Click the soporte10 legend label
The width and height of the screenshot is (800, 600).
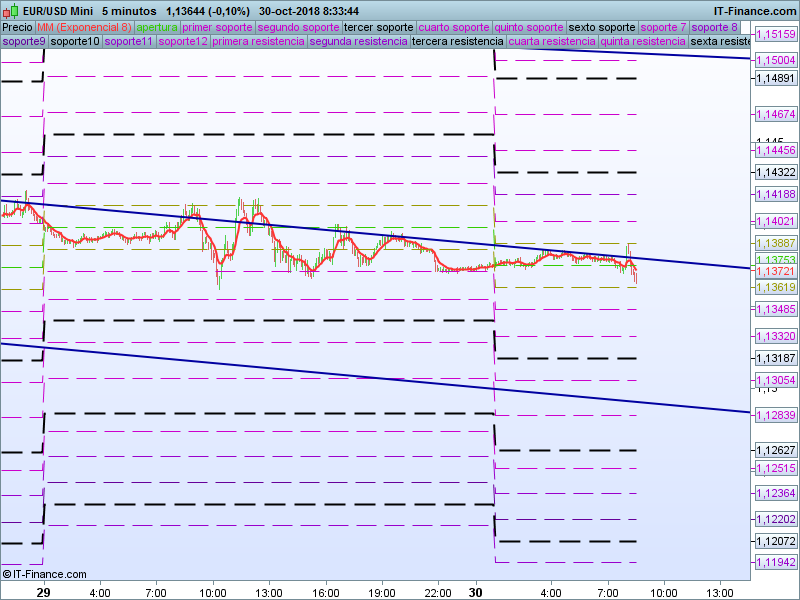click(x=75, y=42)
